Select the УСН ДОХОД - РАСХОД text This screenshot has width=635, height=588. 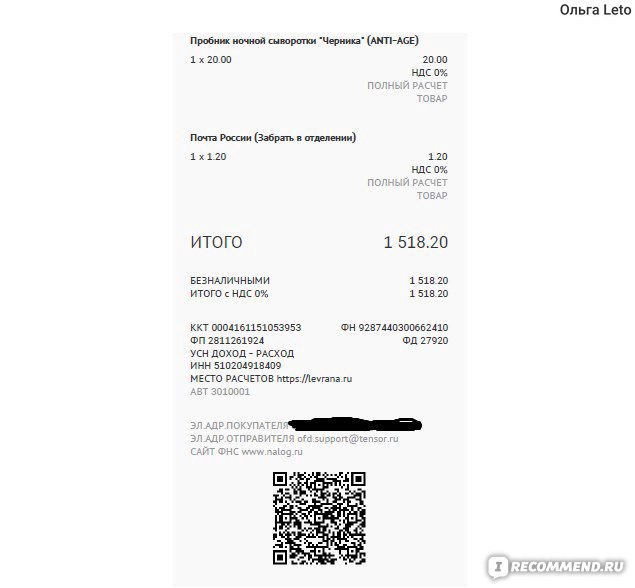242,354
